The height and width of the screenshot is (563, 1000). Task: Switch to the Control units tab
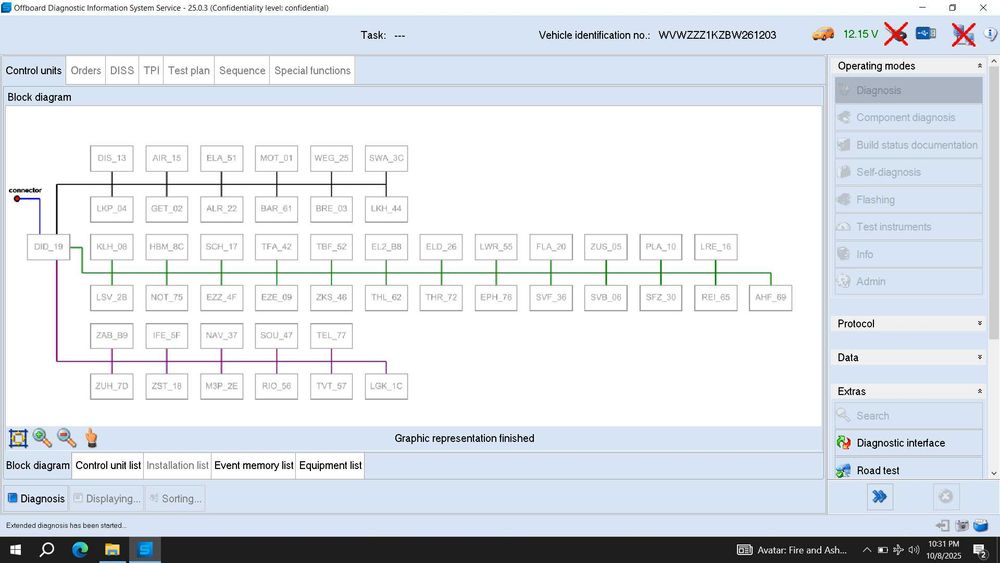(x=34, y=70)
